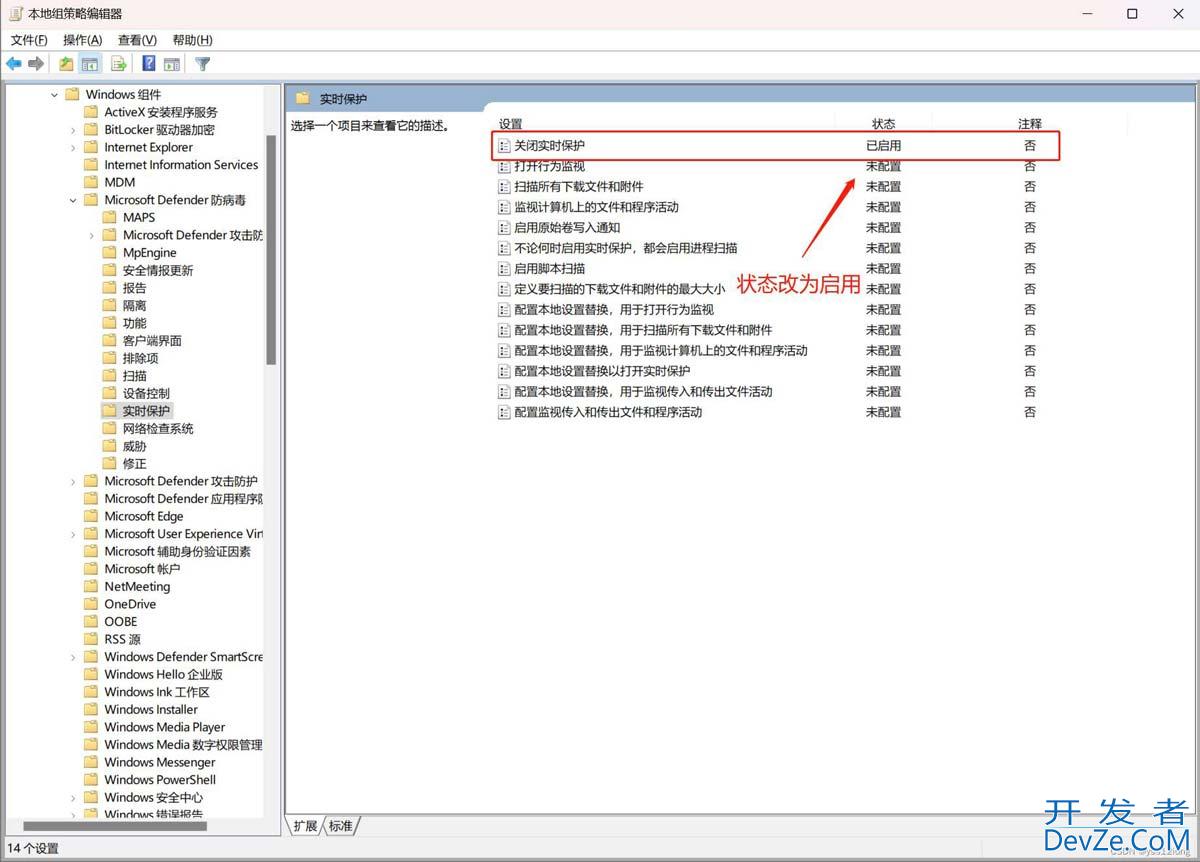Viewport: 1200px width, 862px height.
Task: Toggle the show/hide action pane icon
Action: click(172, 64)
